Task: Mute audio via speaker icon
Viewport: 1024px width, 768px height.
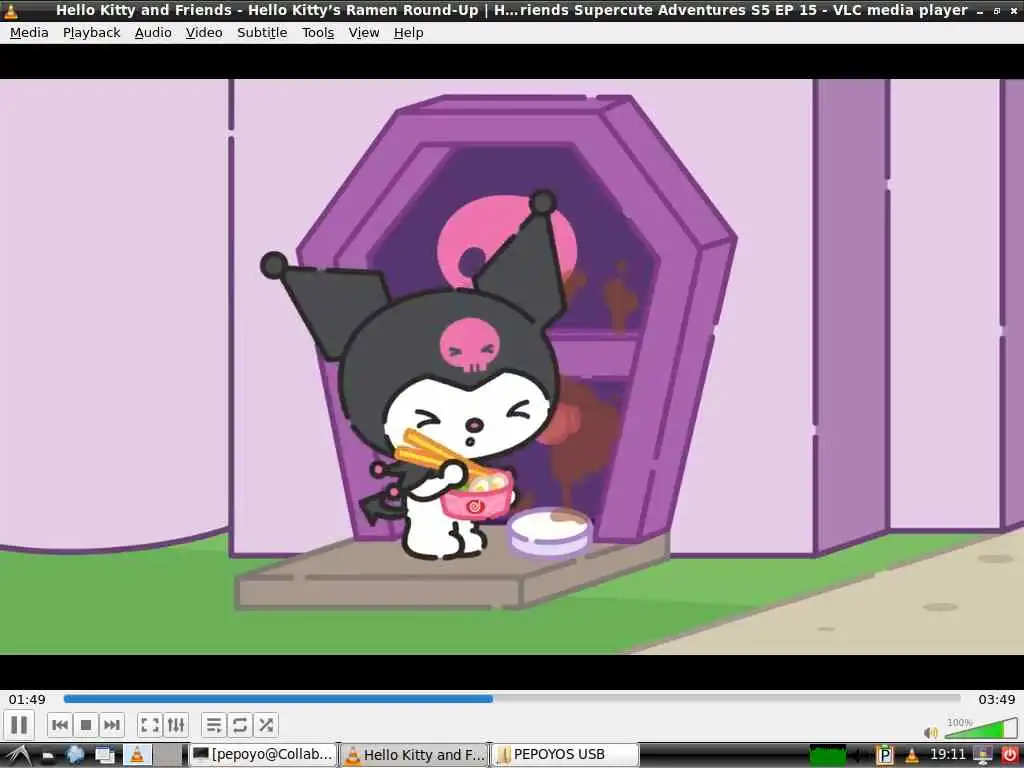Action: (x=931, y=733)
